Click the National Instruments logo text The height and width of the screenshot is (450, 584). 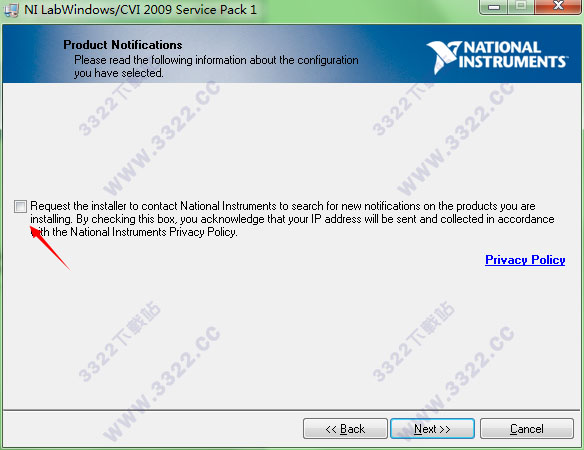(513, 55)
